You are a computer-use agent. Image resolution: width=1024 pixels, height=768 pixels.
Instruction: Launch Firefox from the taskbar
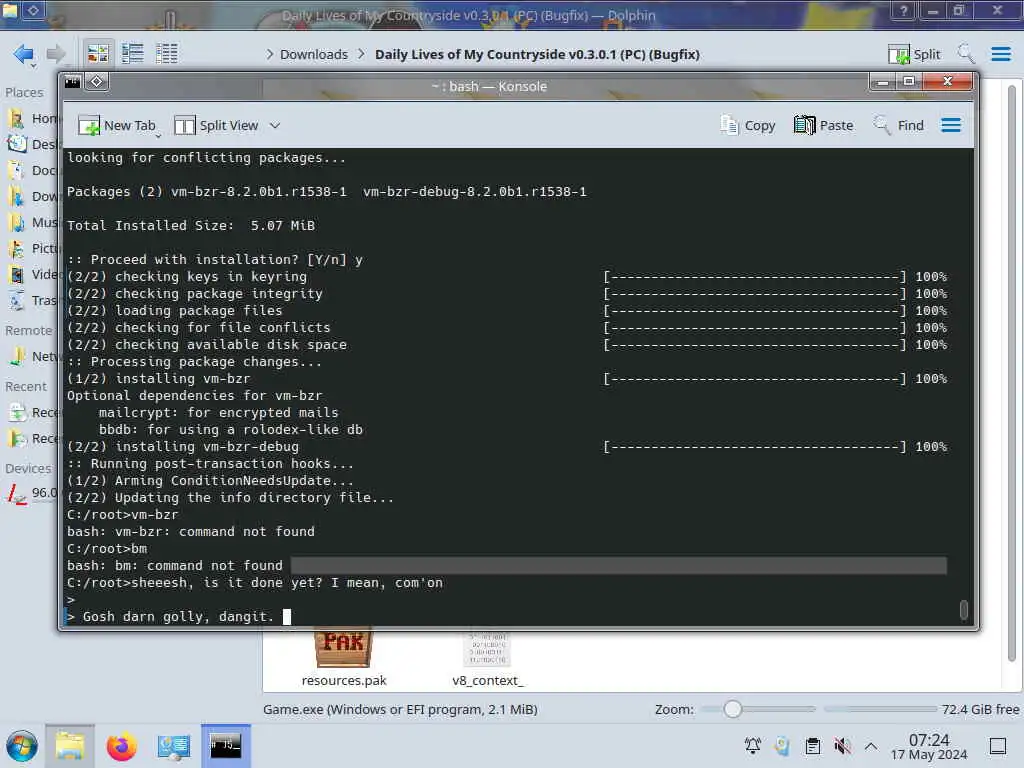[x=121, y=746]
